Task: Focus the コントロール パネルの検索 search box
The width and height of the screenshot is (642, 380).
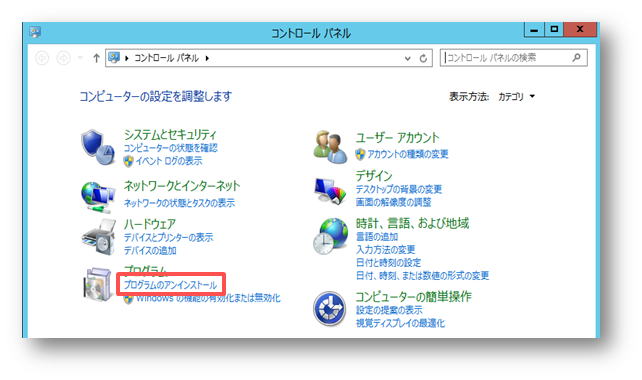Action: [x=513, y=58]
